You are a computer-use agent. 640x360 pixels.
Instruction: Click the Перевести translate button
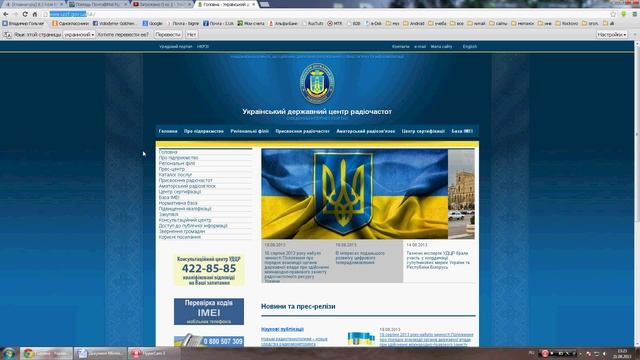coord(168,35)
